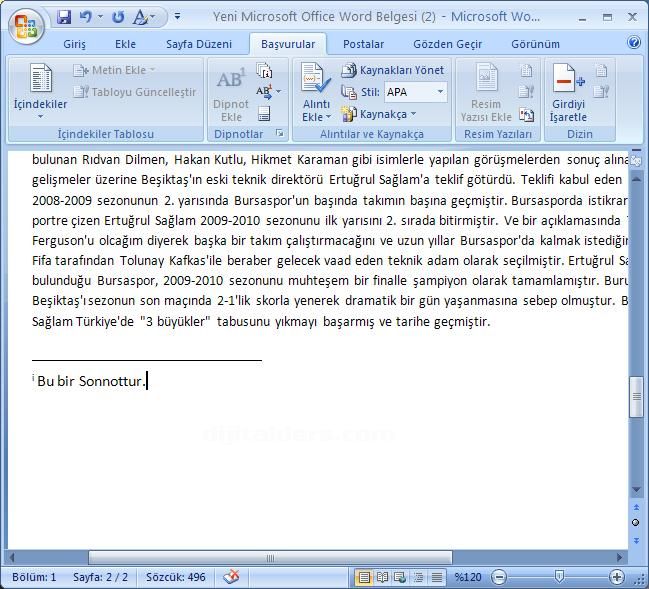
Task: Save the document via the floppy icon
Action: 64,17
